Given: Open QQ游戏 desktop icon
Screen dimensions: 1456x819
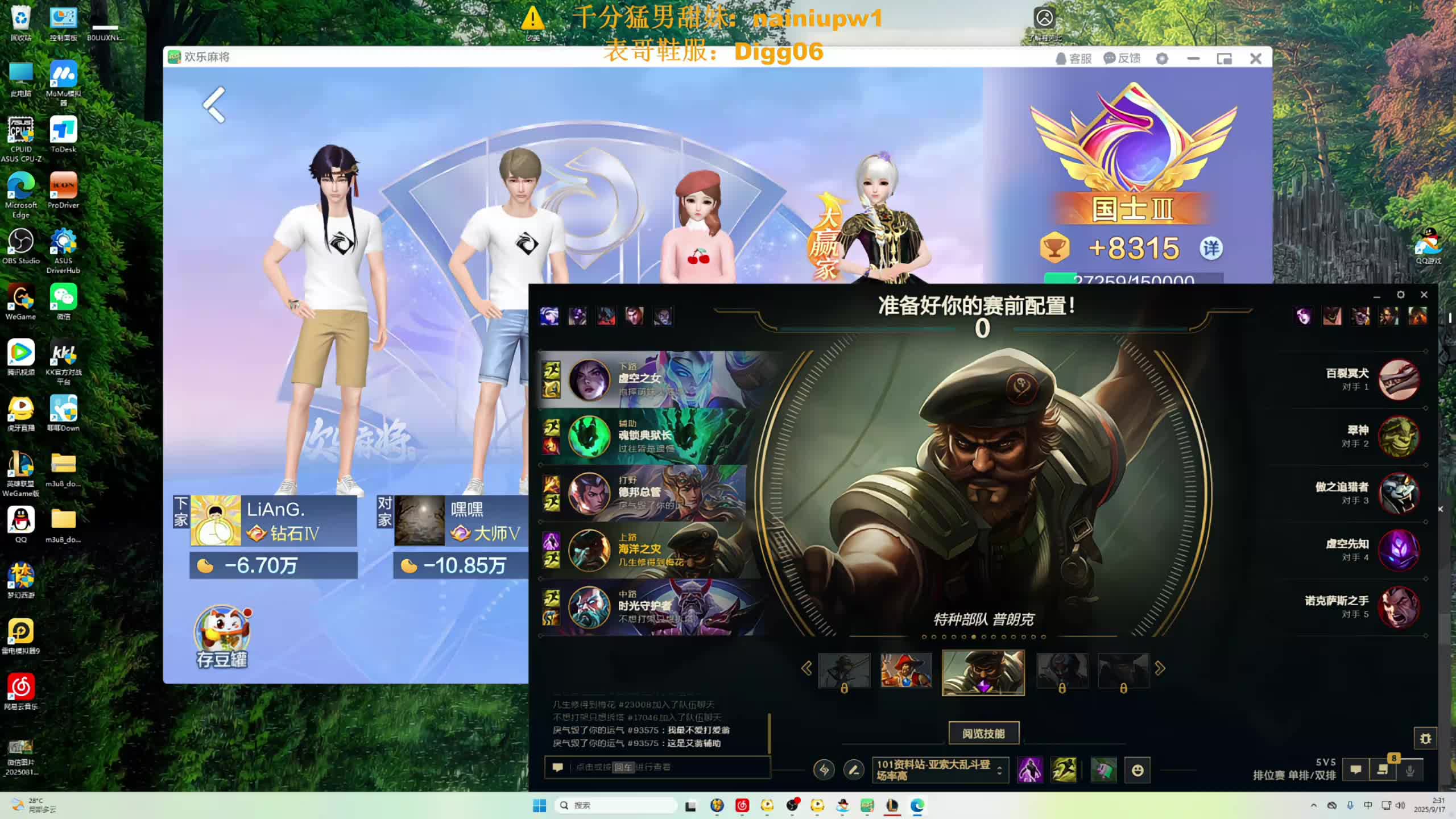Looking at the screenshot, I should 1428,246.
